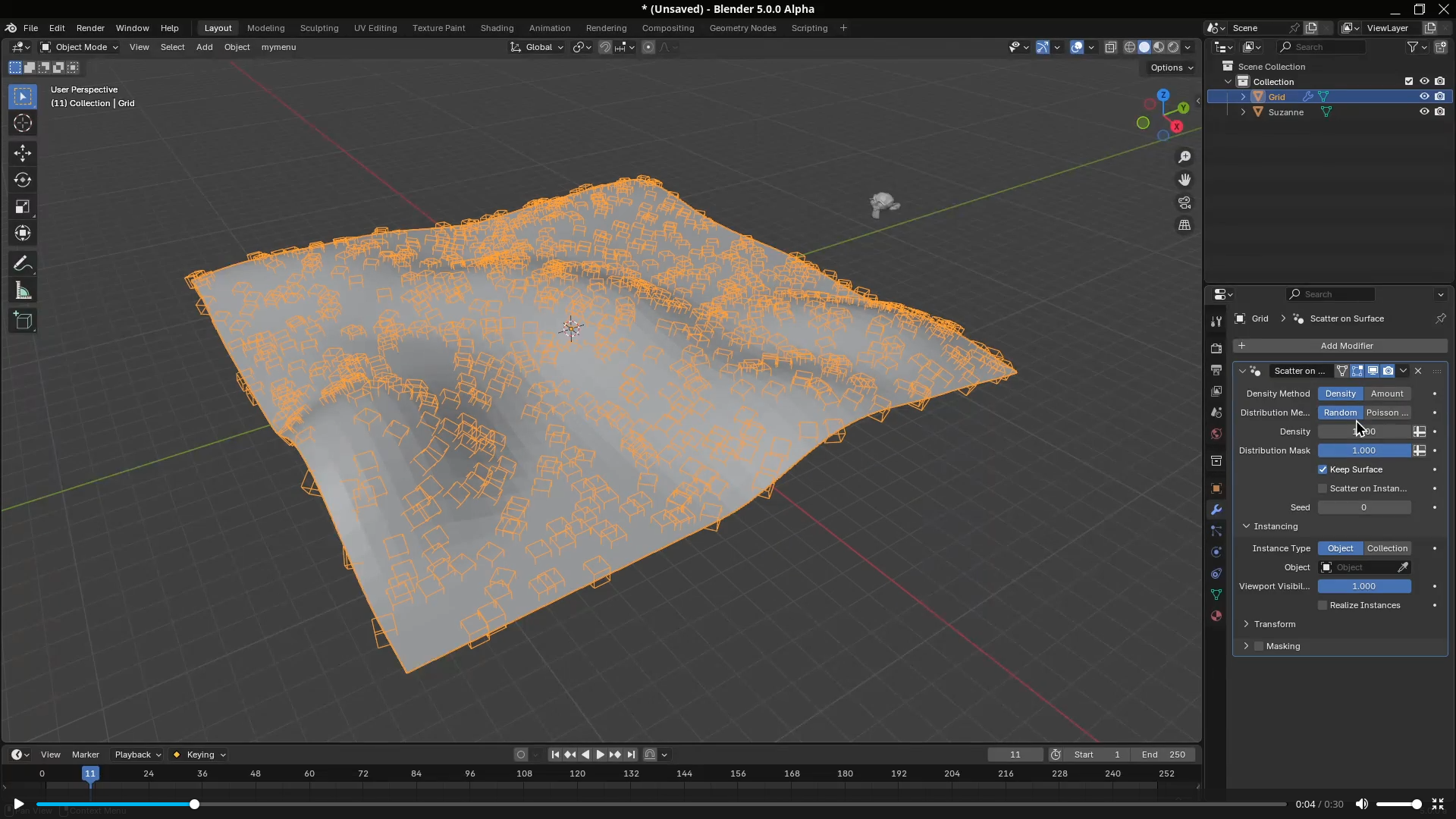Activate the Measure tool

tap(22, 290)
